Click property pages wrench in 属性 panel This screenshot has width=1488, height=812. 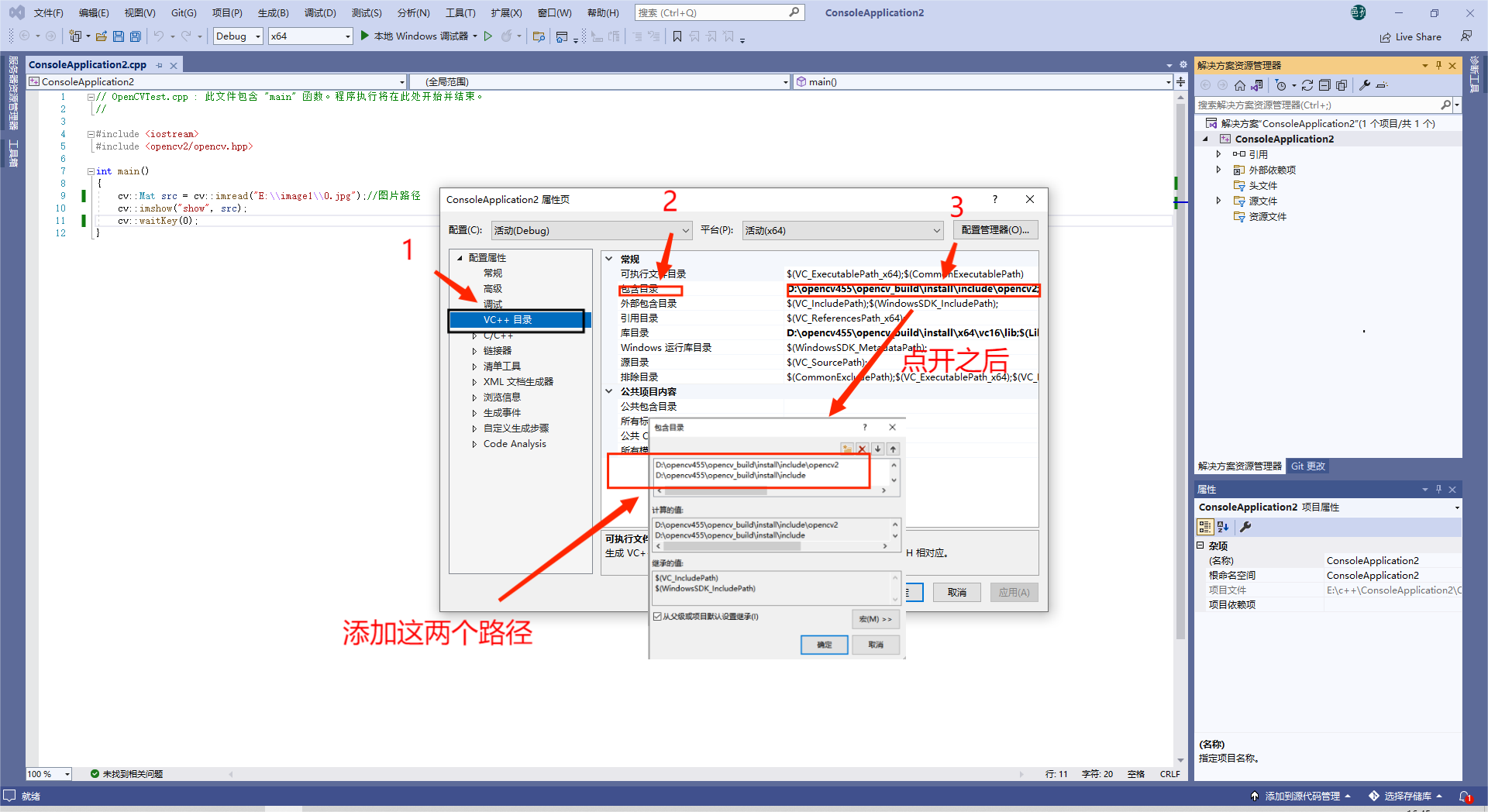click(x=1245, y=527)
